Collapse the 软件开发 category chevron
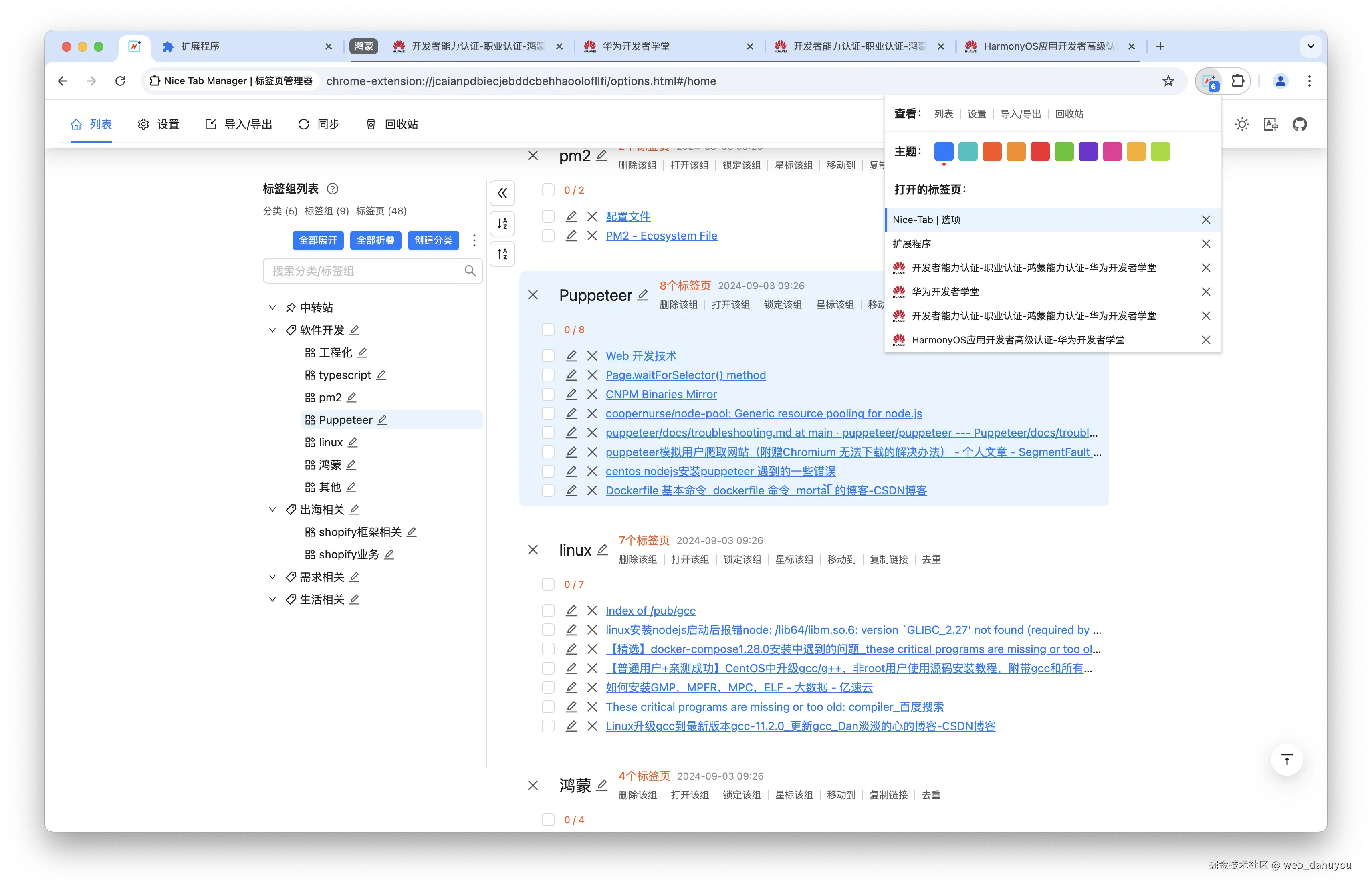The height and width of the screenshot is (891, 1372). click(x=272, y=330)
